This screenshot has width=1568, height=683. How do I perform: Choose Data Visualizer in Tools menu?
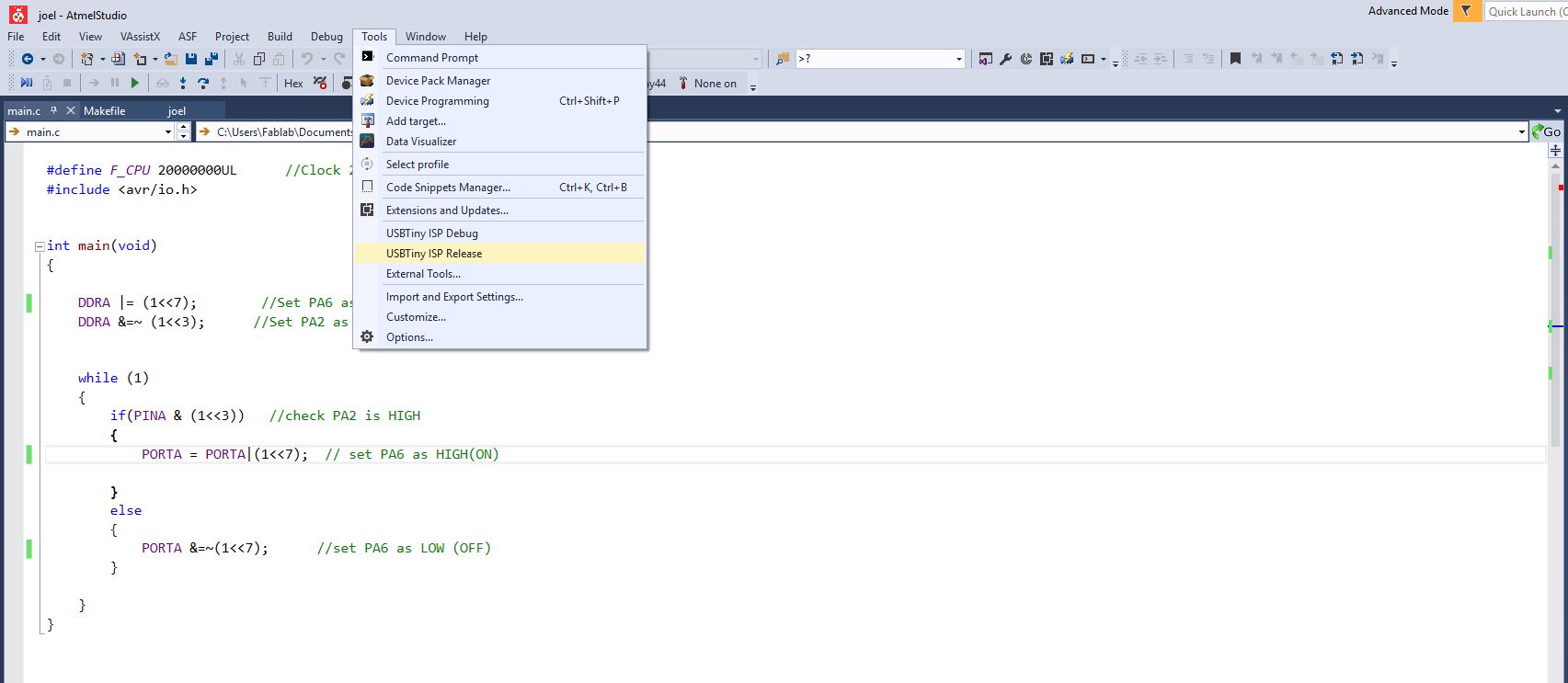coord(499,142)
